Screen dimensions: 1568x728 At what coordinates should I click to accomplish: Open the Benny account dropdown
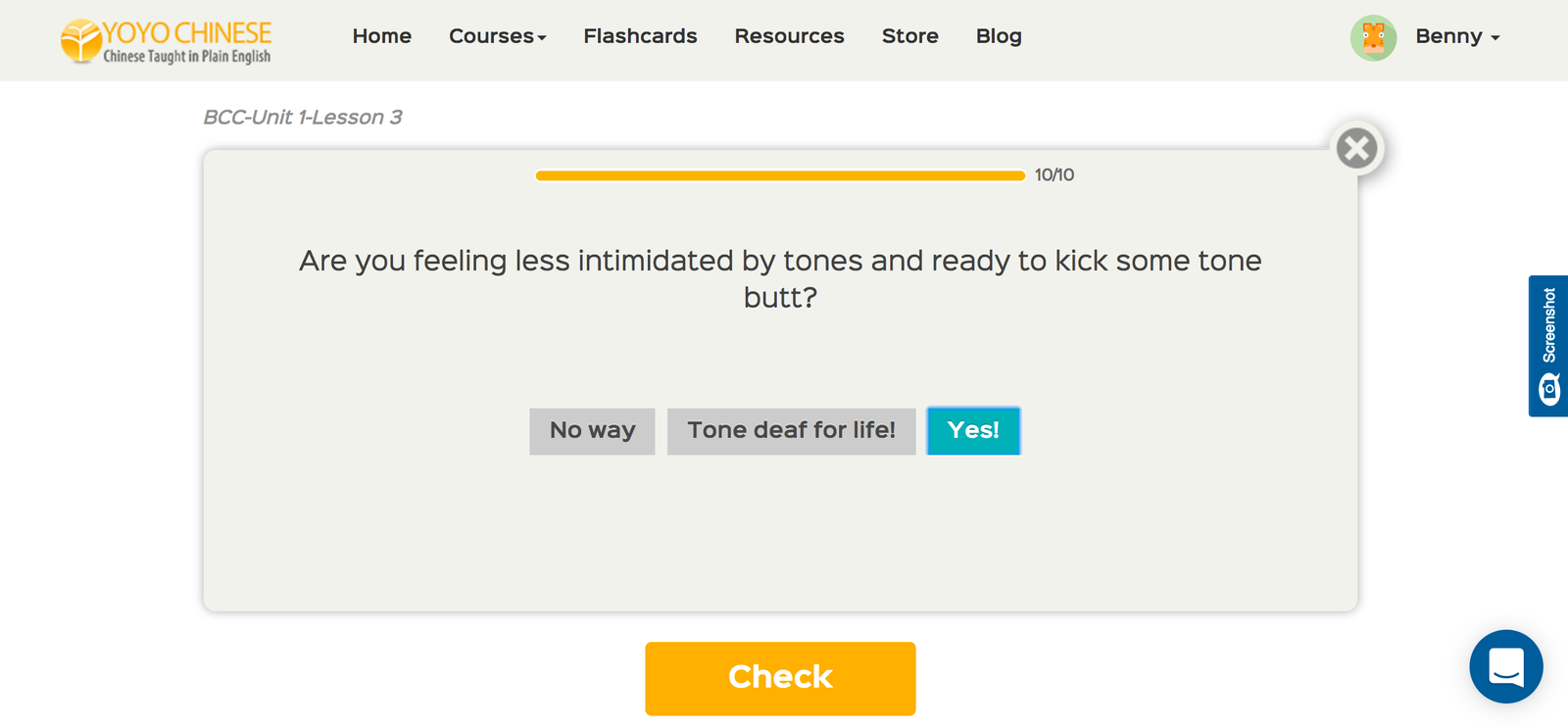[1457, 36]
